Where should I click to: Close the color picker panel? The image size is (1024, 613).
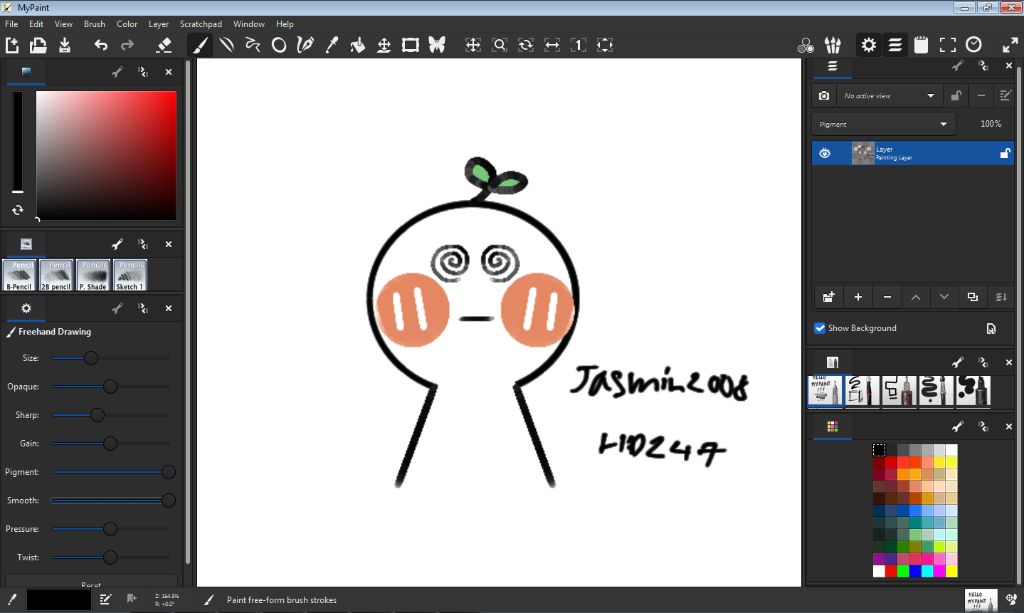coord(168,72)
